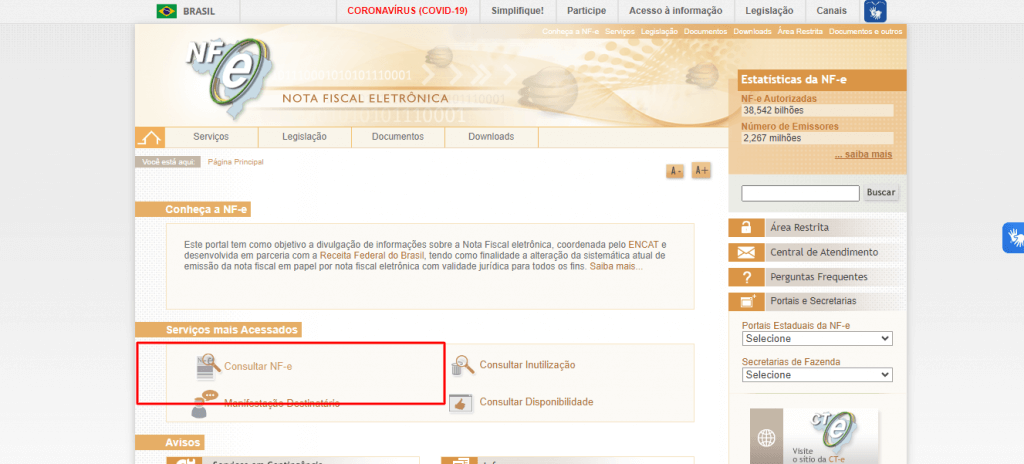Open the Consultar Disponibilidade link
The height and width of the screenshot is (464, 1024).
pyautogui.click(x=536, y=402)
